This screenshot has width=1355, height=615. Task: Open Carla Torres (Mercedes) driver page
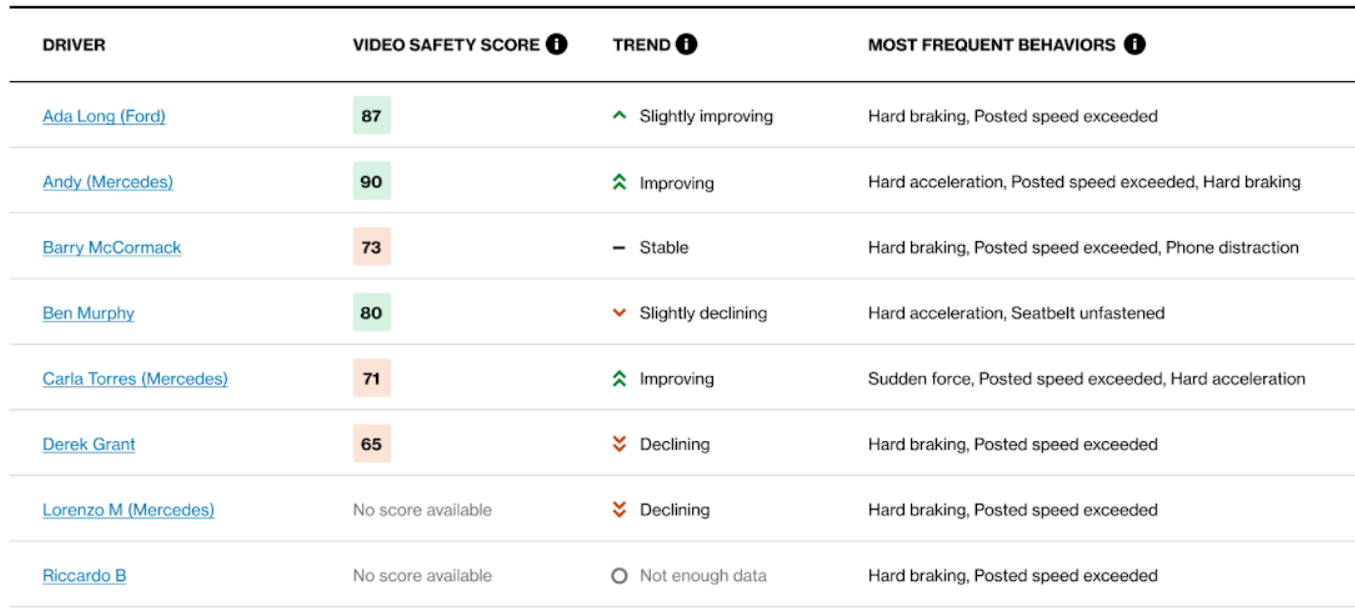coord(134,378)
